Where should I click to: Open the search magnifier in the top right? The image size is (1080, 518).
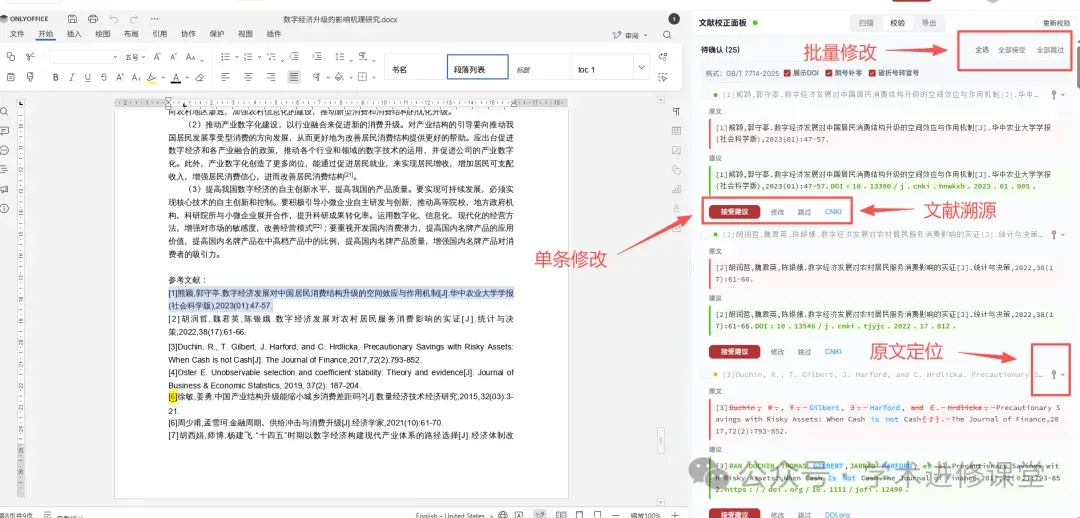click(x=667, y=35)
